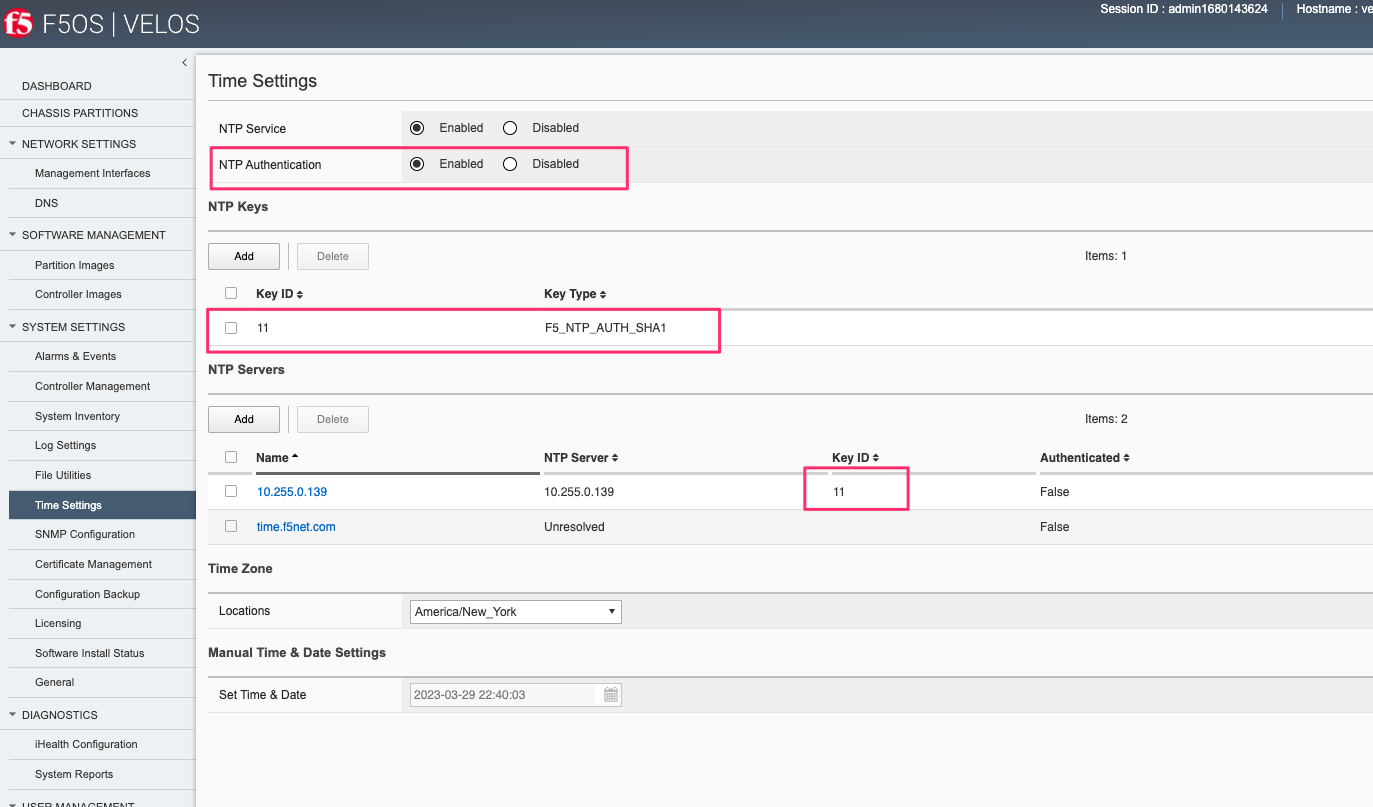Click the Session ID text in header
1373x807 pixels.
coord(1184,9)
